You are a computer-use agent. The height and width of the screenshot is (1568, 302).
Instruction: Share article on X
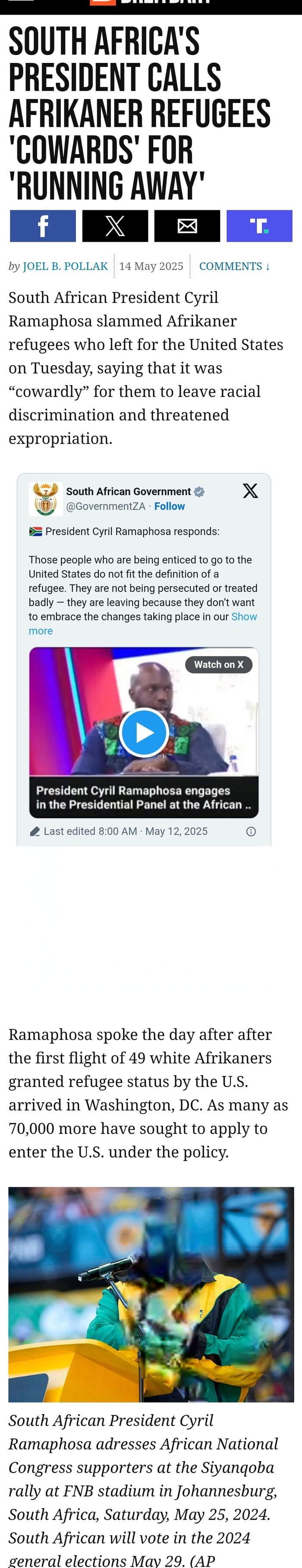(115, 226)
